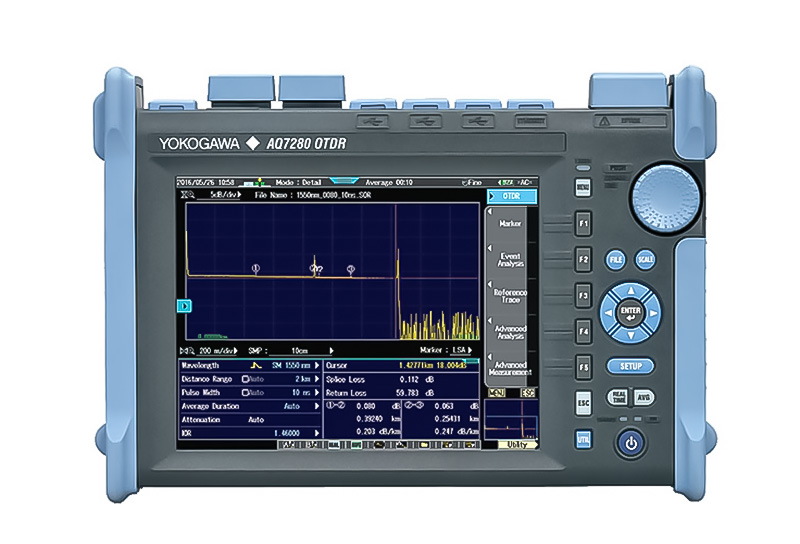
Task: Click the vertical zoom icon beside 5dB/div
Action: (187, 194)
